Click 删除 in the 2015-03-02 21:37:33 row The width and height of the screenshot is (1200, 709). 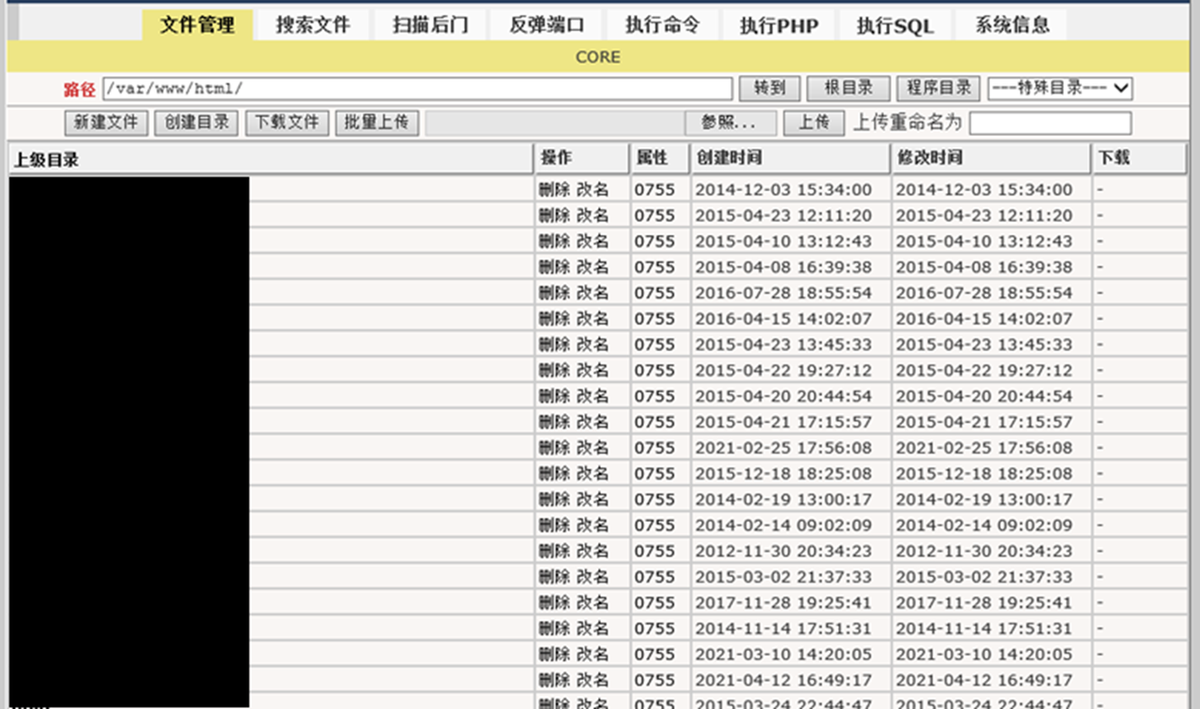pos(554,577)
